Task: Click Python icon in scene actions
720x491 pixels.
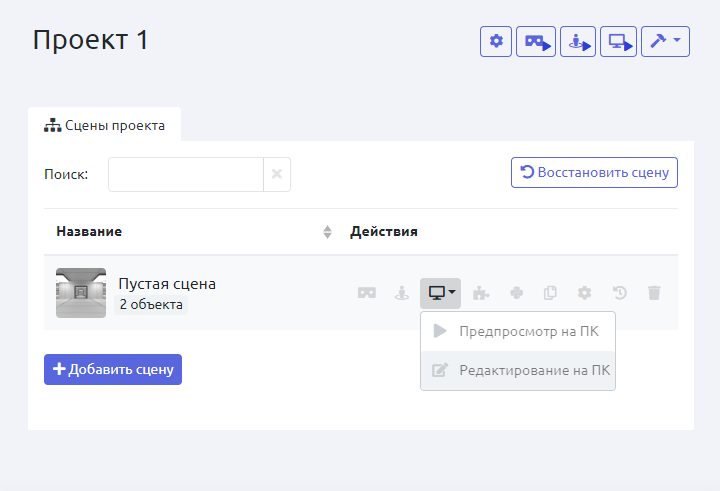Action: coord(516,293)
